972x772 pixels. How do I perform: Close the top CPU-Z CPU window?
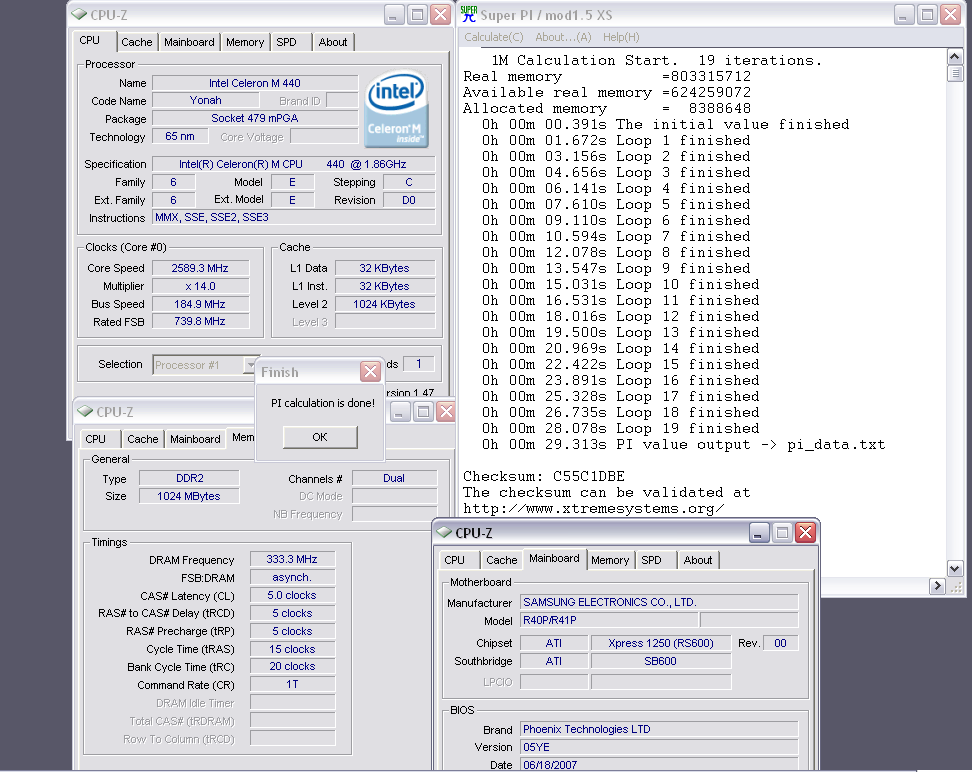coord(441,14)
